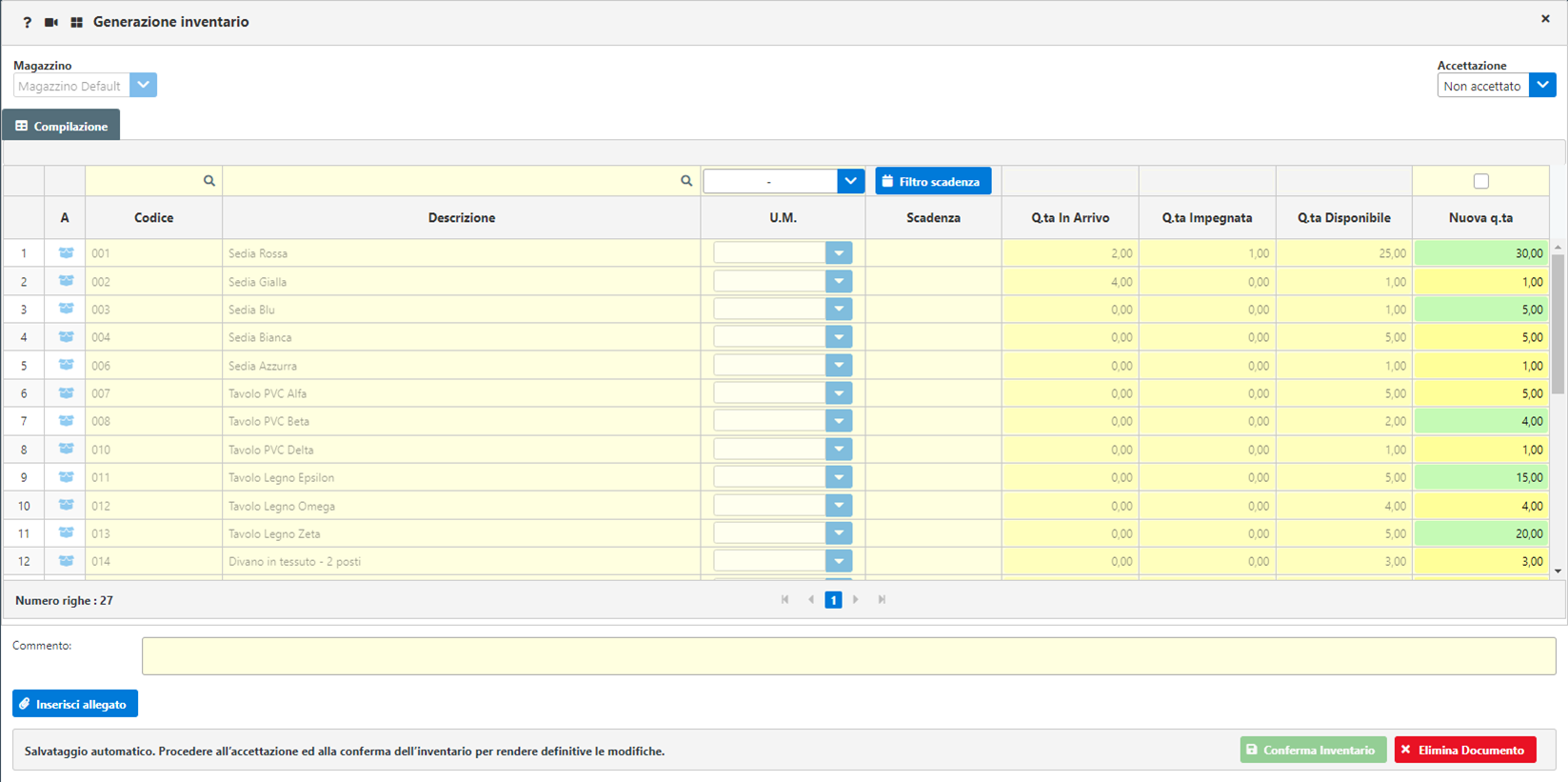Click the table vertical scrollbar thumb
Screen dimensions: 1568x782
pos(1558,324)
